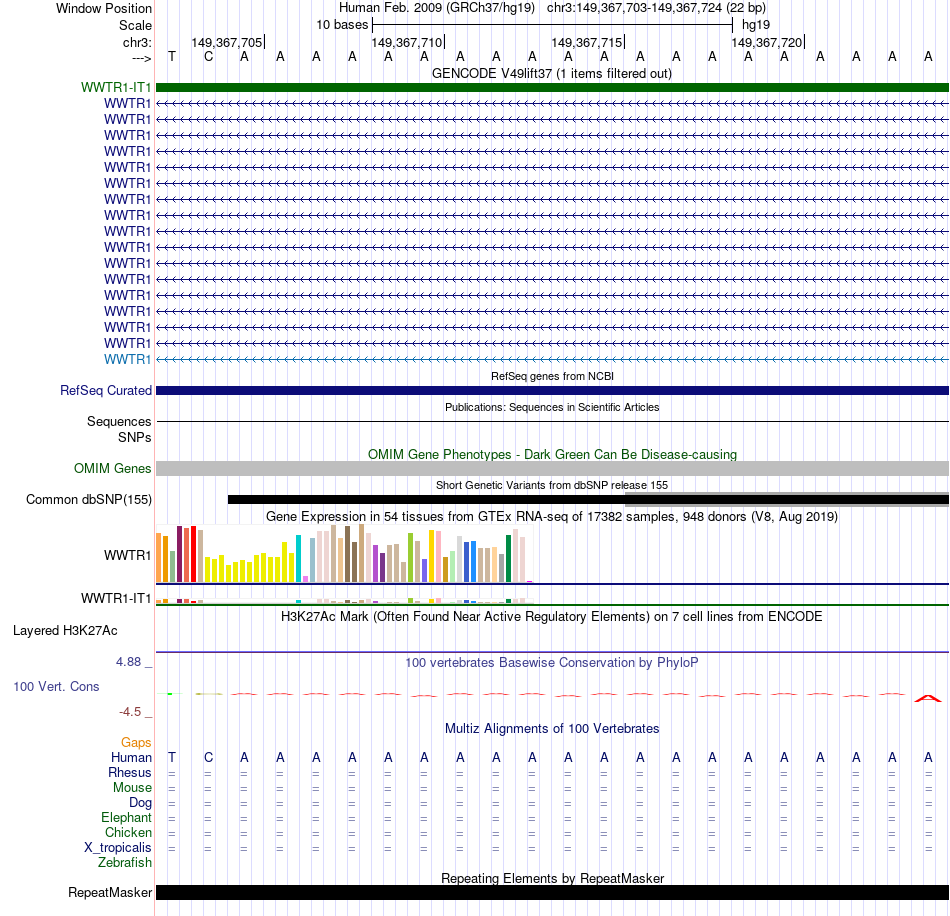This screenshot has width=950, height=916.
Task: Click the RefSeq Curated track label
Action: (x=105, y=390)
